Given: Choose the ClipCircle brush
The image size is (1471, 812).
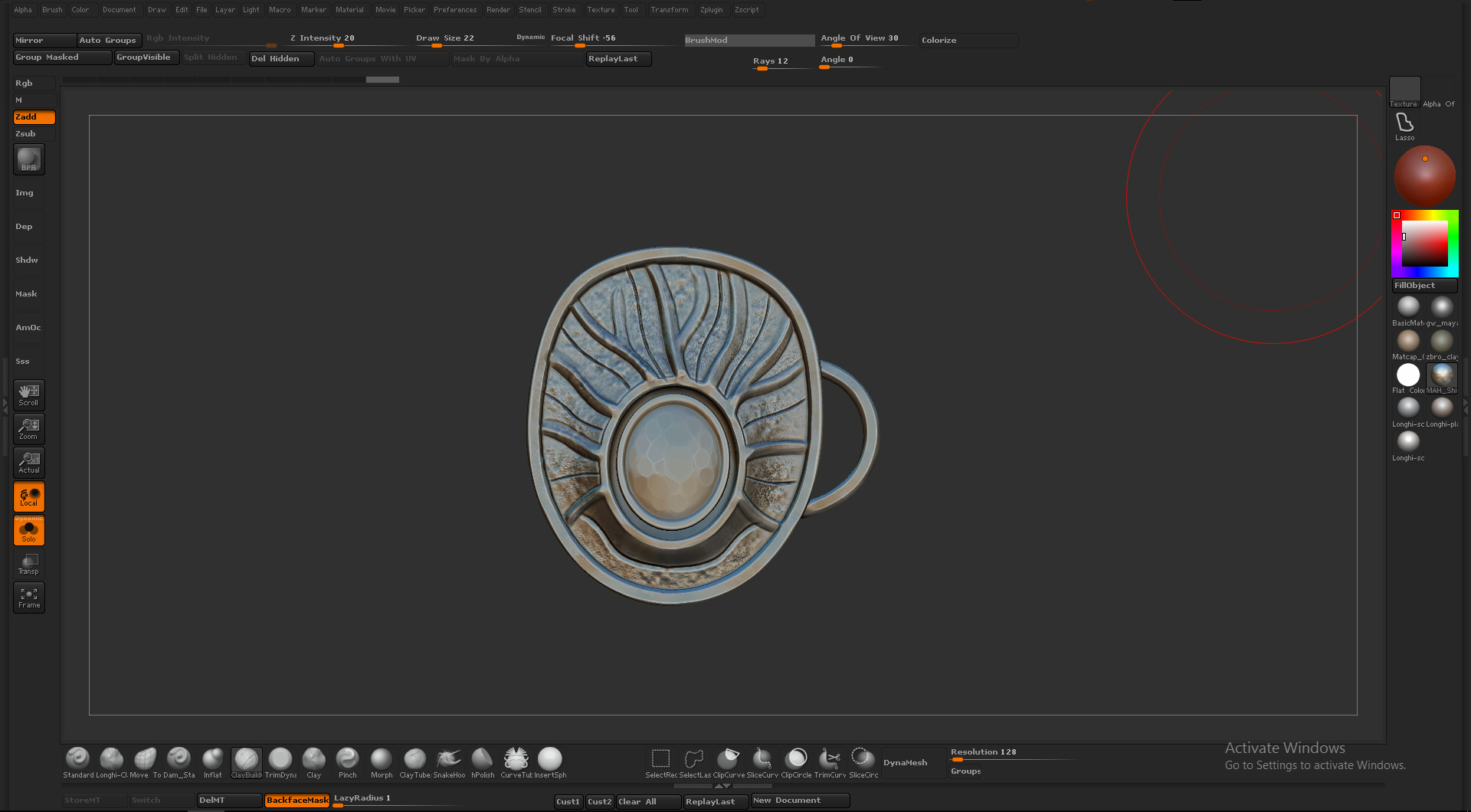Looking at the screenshot, I should 795,762.
